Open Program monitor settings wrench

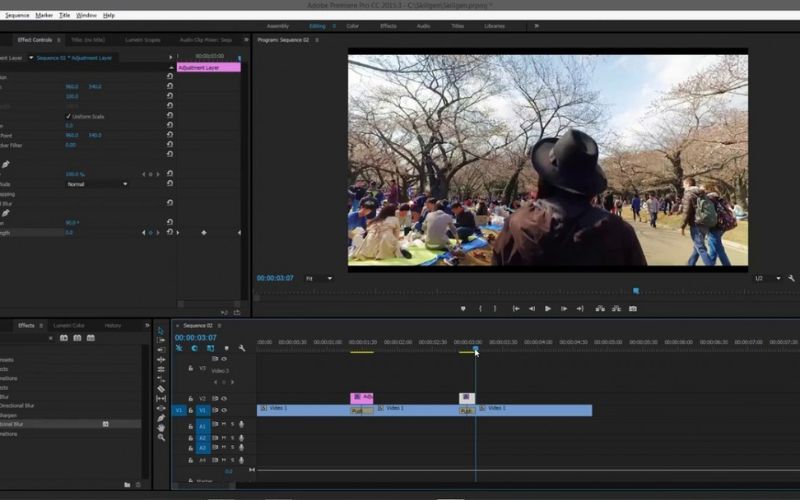coord(791,278)
